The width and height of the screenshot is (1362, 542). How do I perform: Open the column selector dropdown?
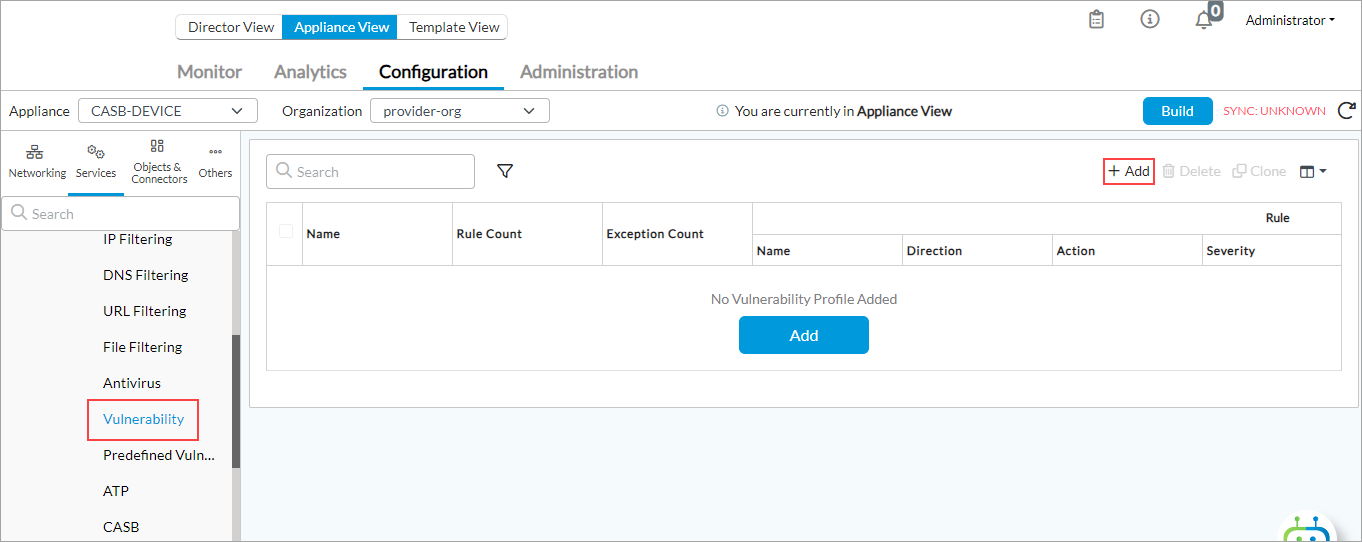(1312, 172)
